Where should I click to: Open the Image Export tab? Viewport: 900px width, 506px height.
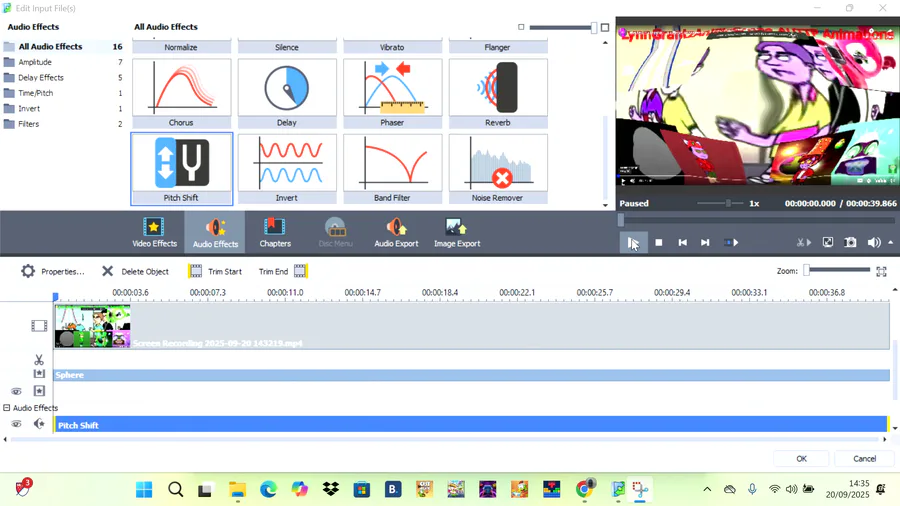pyautogui.click(x=457, y=232)
